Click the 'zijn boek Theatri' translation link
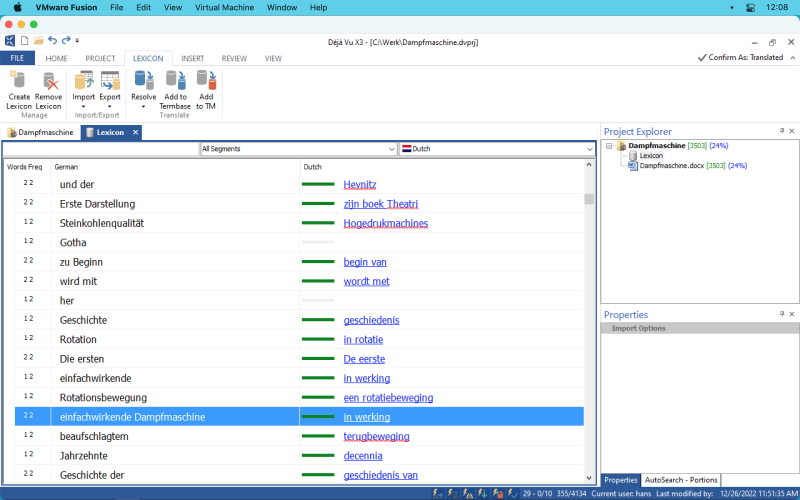Viewport: 800px width, 500px height. click(x=381, y=204)
